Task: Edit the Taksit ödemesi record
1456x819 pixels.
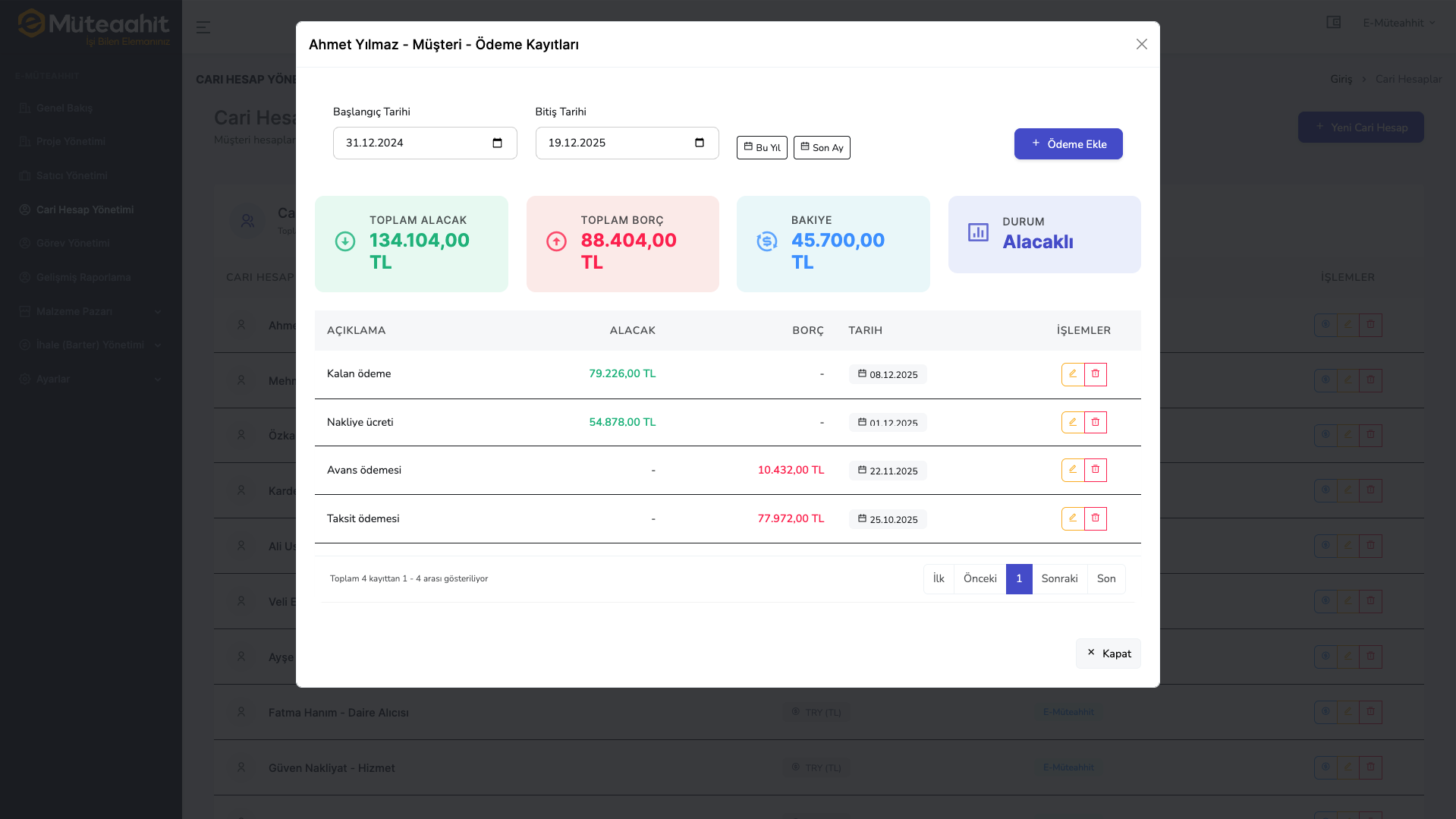Action: click(x=1072, y=518)
